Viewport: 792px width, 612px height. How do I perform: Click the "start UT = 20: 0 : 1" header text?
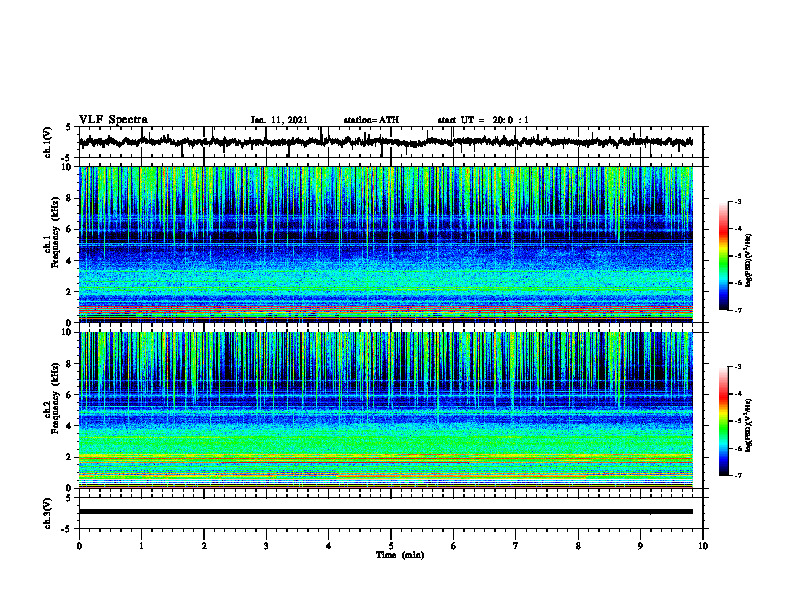click(x=483, y=120)
